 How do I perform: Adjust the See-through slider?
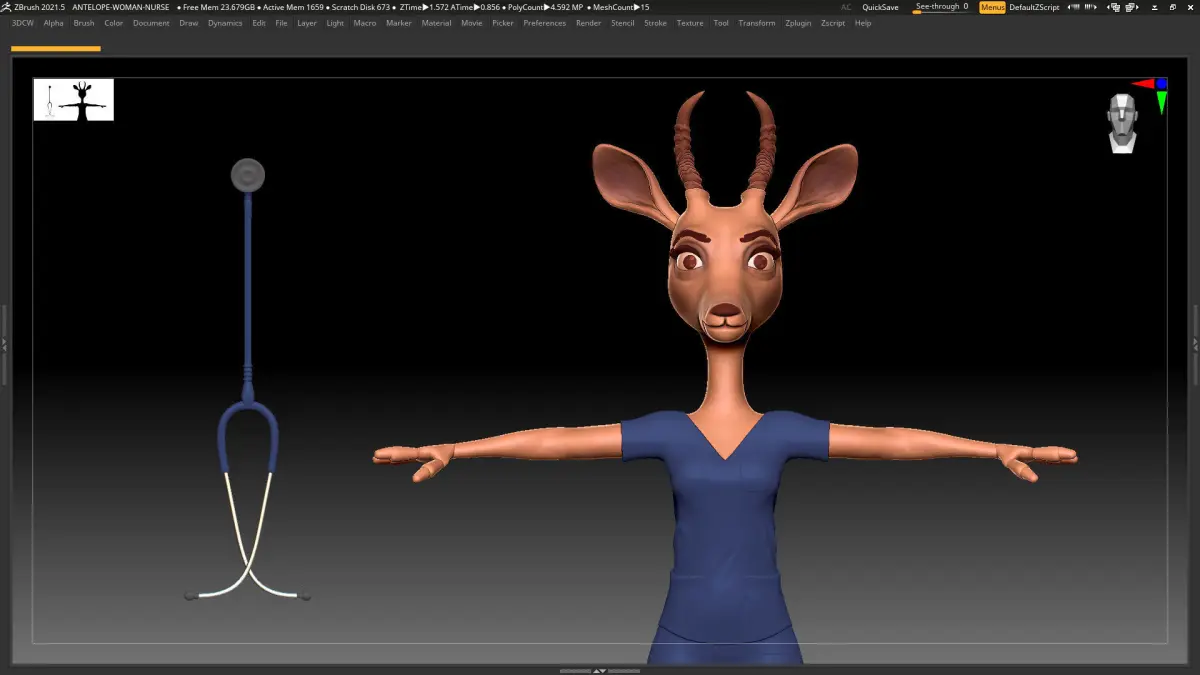point(941,7)
